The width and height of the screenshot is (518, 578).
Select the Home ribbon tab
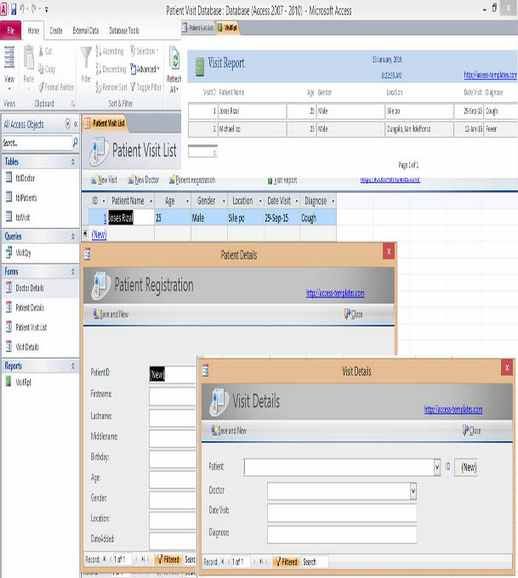[x=34, y=30]
